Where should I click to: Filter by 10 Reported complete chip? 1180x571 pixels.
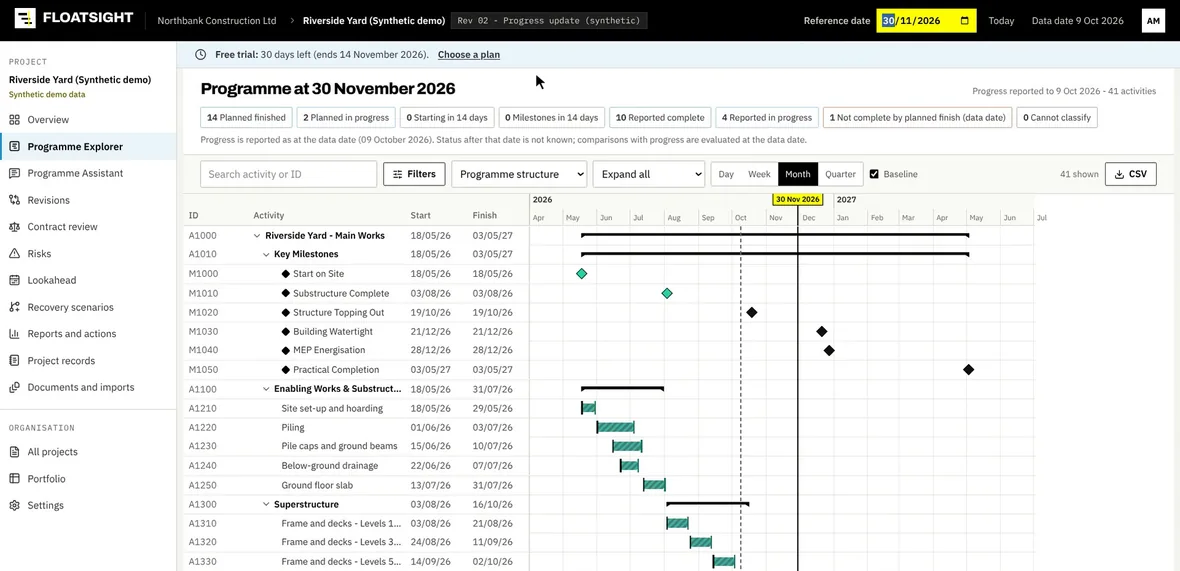[x=660, y=117]
